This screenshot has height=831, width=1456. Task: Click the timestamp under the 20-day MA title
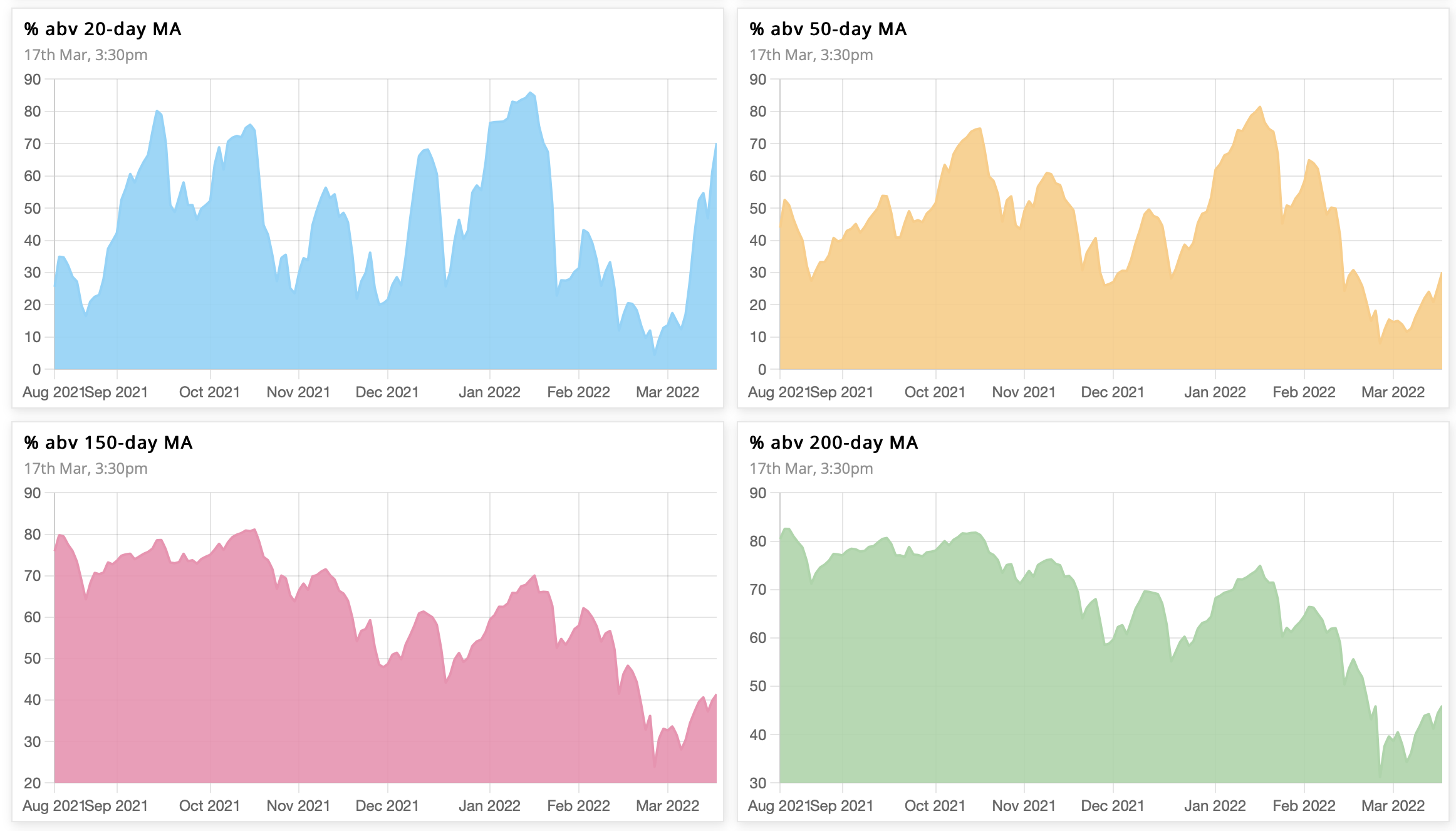tap(86, 55)
